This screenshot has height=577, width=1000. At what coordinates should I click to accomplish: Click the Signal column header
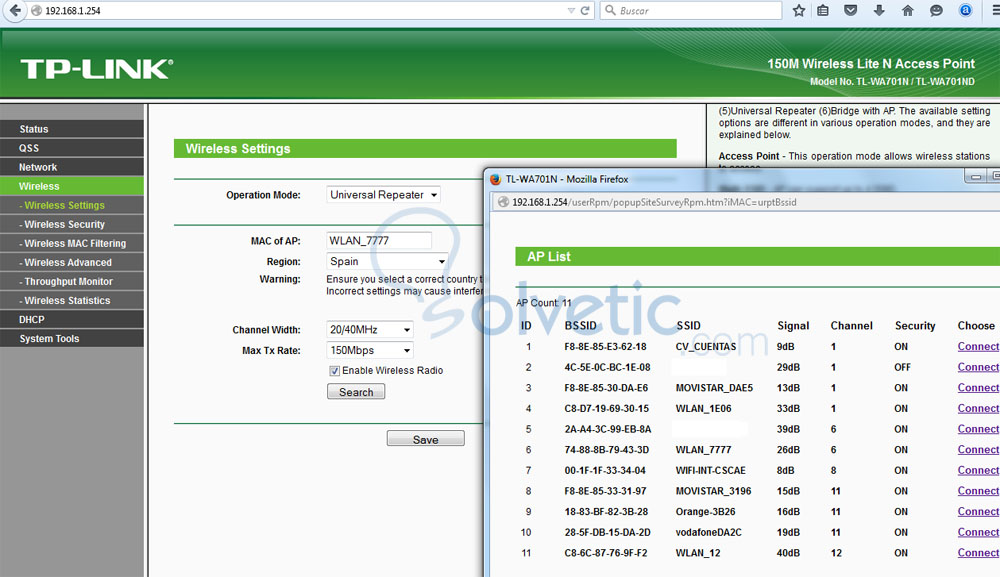pyautogui.click(x=793, y=326)
